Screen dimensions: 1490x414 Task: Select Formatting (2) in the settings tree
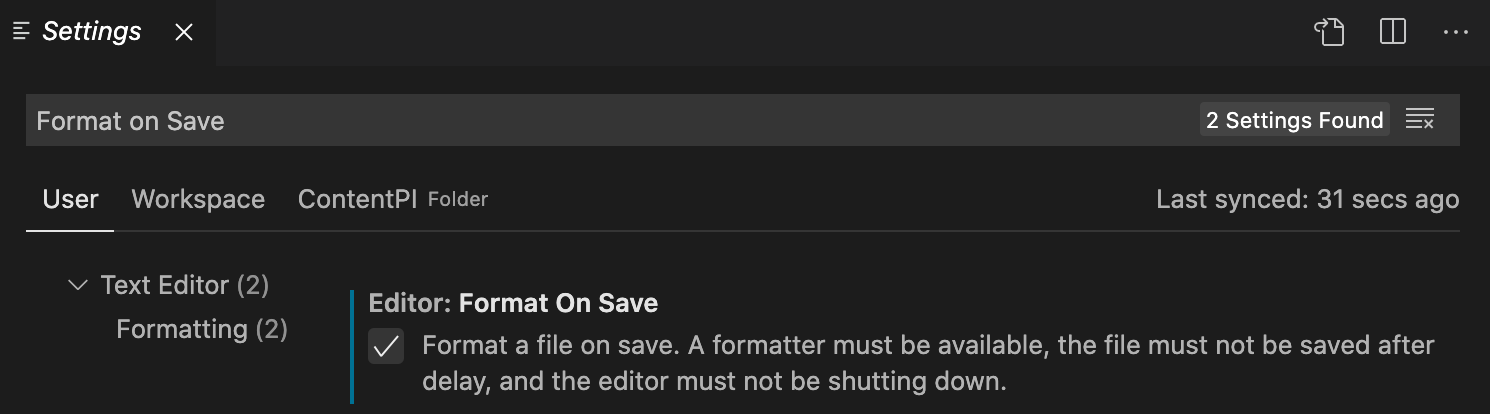202,329
